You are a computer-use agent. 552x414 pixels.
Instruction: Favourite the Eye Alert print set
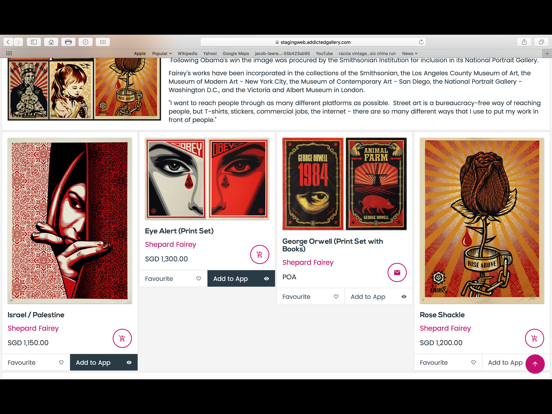173,278
